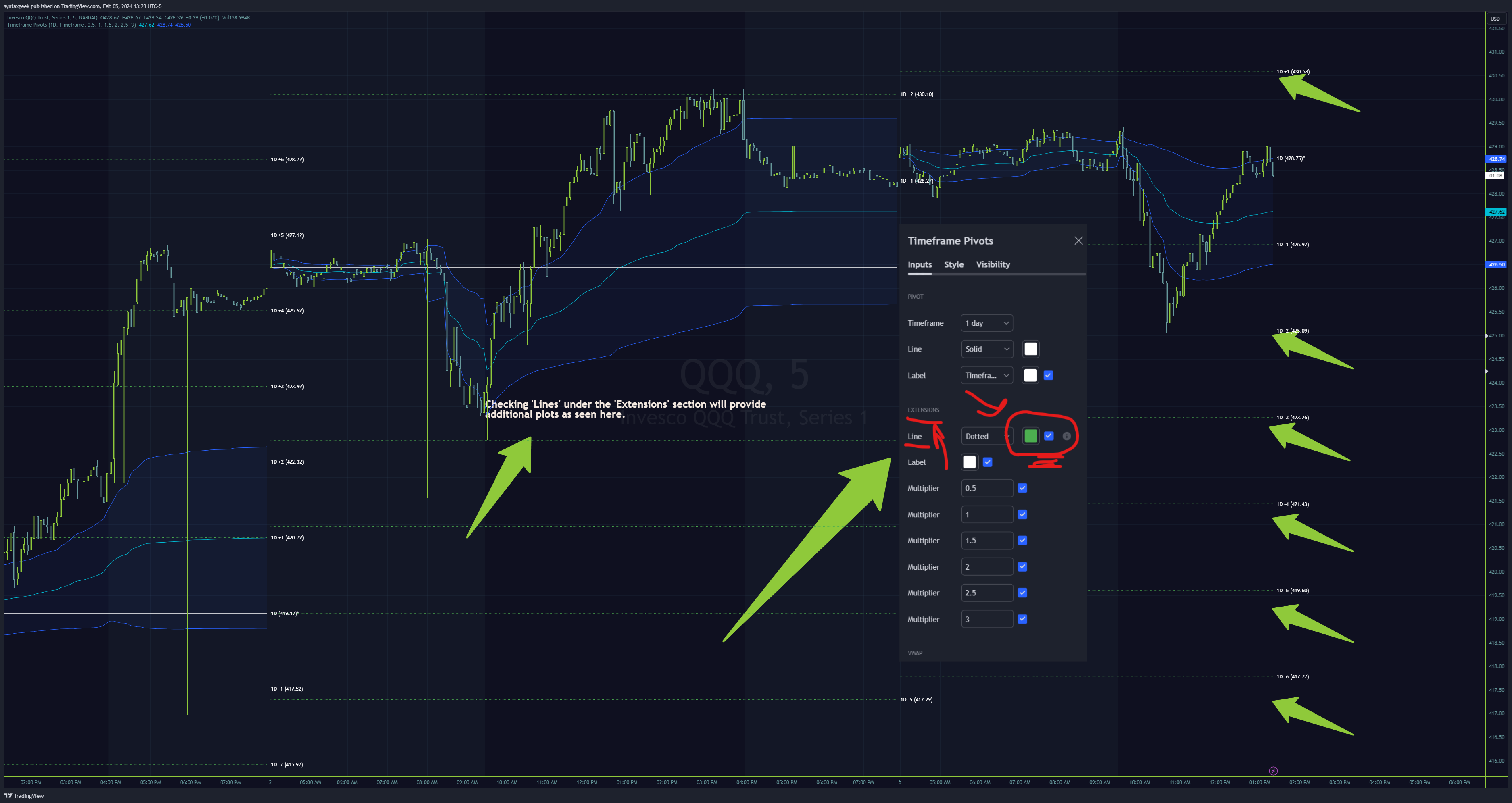Screen dimensions: 1512x803
Task: Uncheck the Extensions Label checkbox
Action: (x=987, y=462)
